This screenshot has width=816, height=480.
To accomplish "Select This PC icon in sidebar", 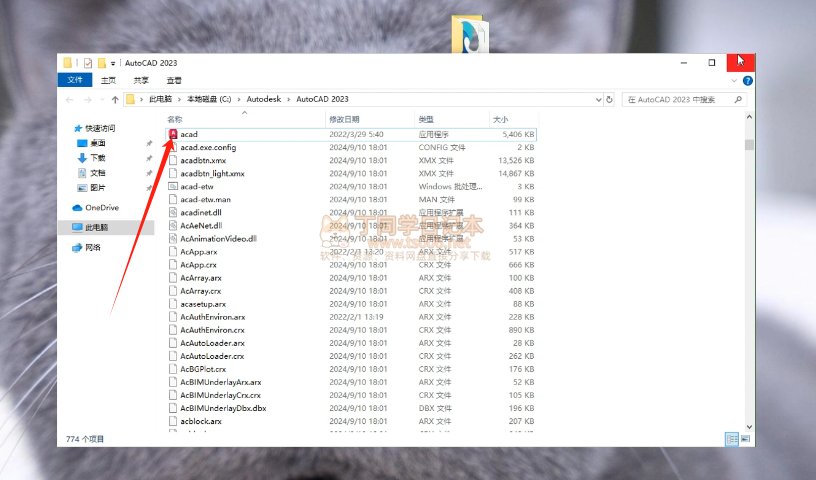I will click(x=78, y=228).
